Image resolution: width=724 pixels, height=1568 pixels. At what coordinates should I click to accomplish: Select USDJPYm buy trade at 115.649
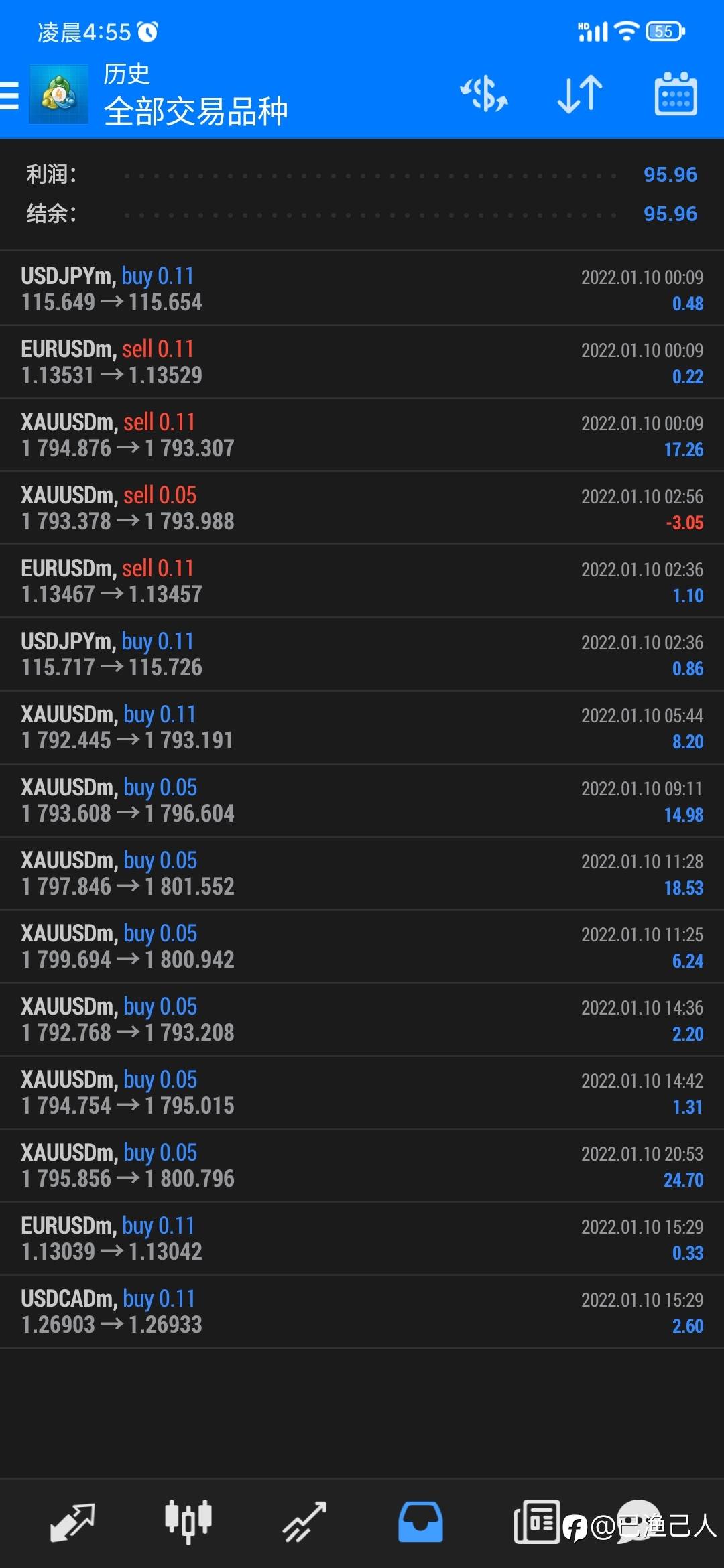(x=362, y=289)
